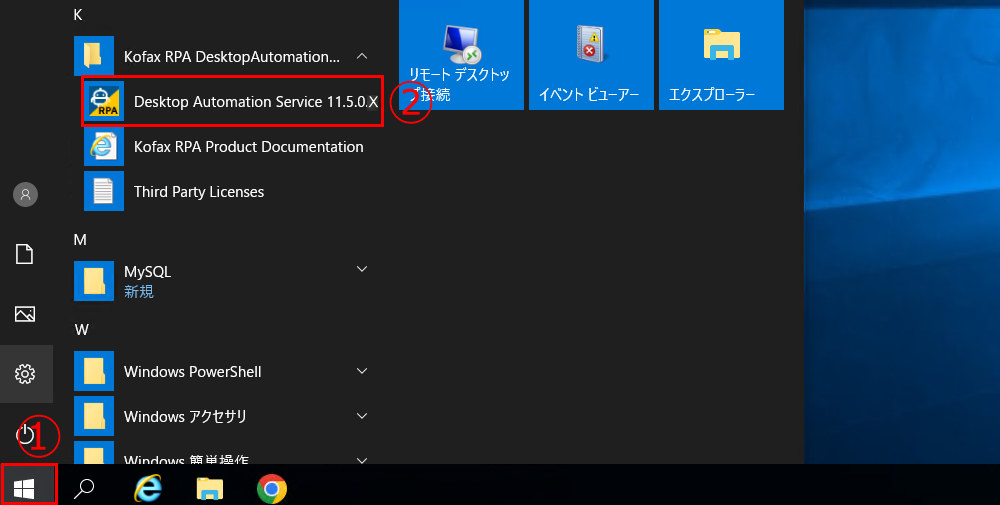Click the Kofax RPA Product Documentation icon
The image size is (1000, 505).
pos(103,146)
